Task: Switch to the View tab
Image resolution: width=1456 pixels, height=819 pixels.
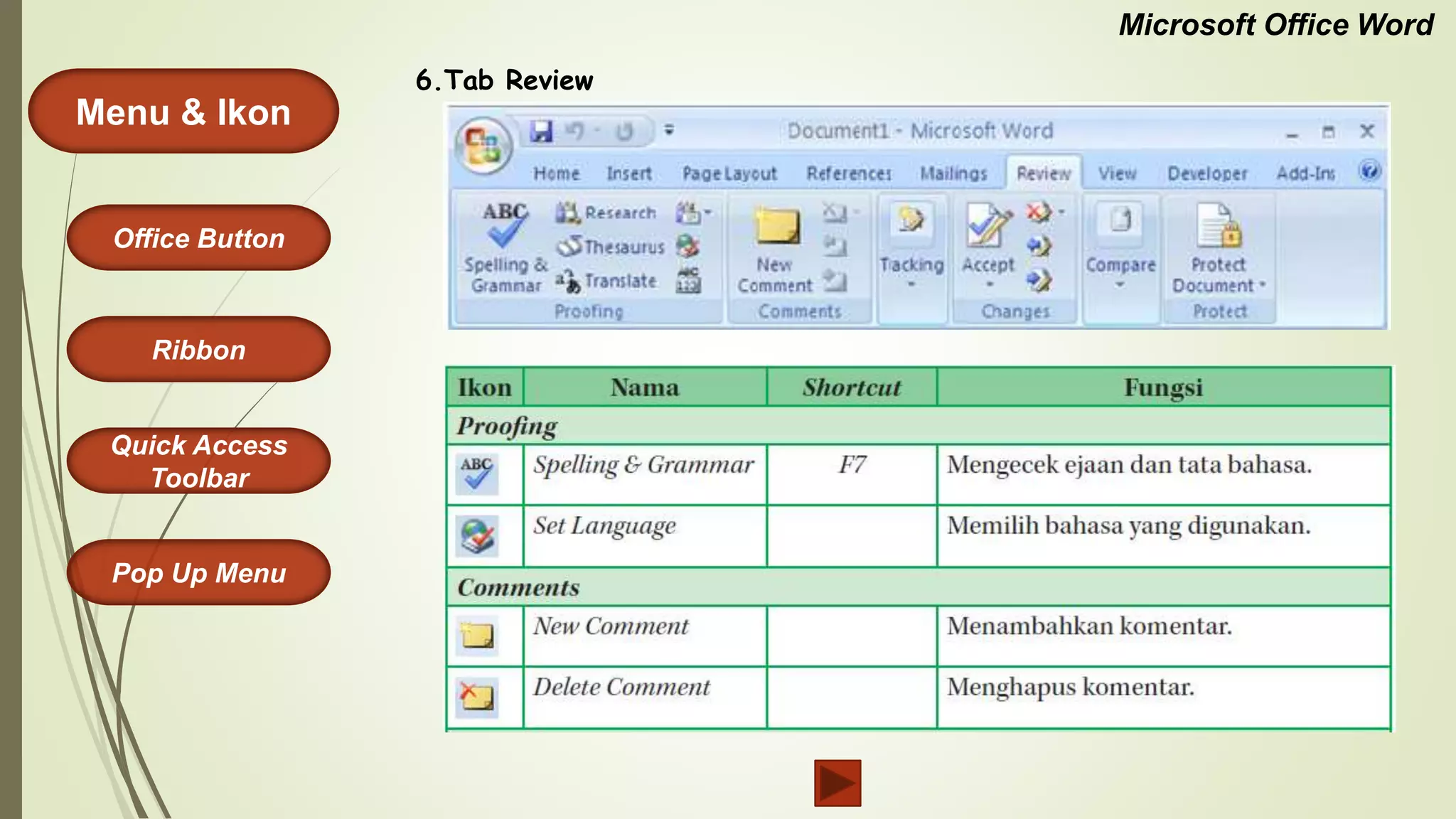Action: (x=1117, y=173)
